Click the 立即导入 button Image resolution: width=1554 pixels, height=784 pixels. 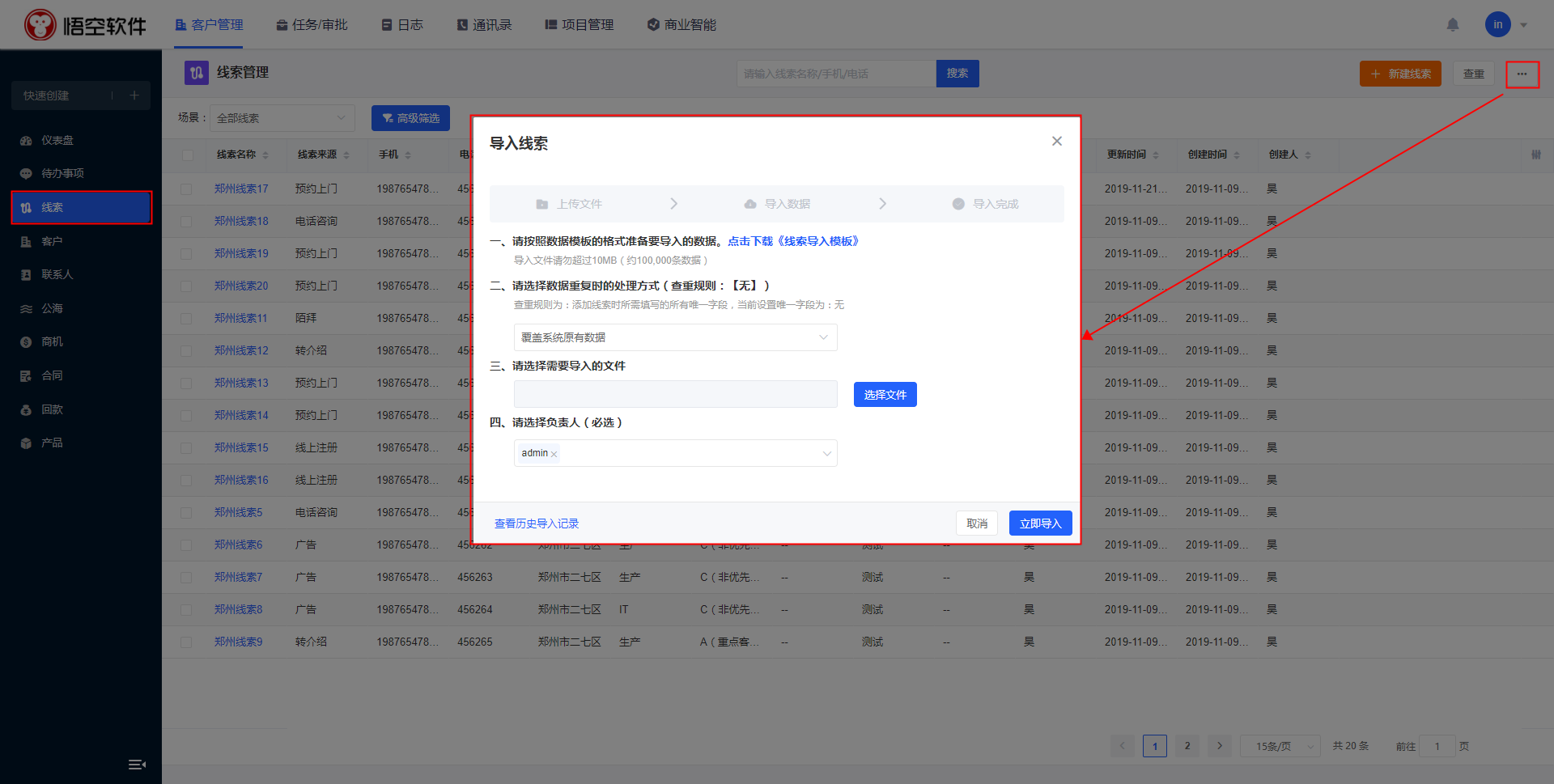coord(1040,523)
